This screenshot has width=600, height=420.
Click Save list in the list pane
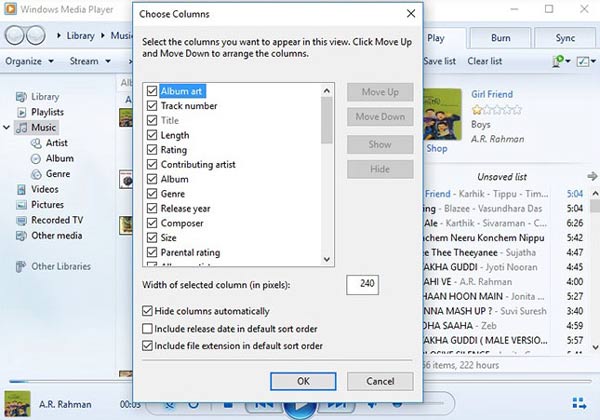[440, 61]
